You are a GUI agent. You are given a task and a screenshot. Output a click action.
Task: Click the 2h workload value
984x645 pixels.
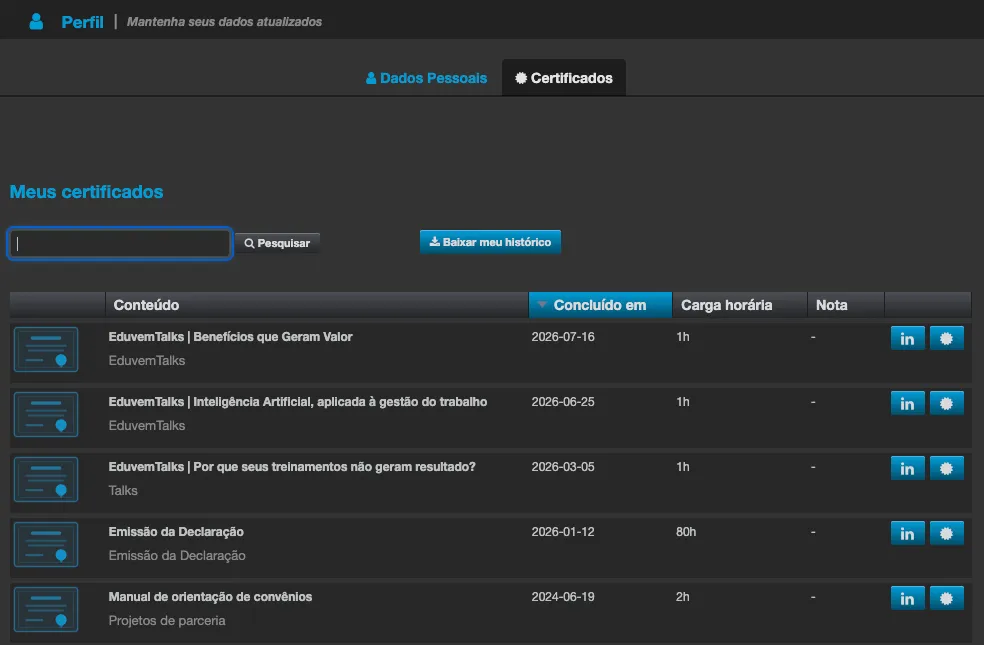[683, 597]
